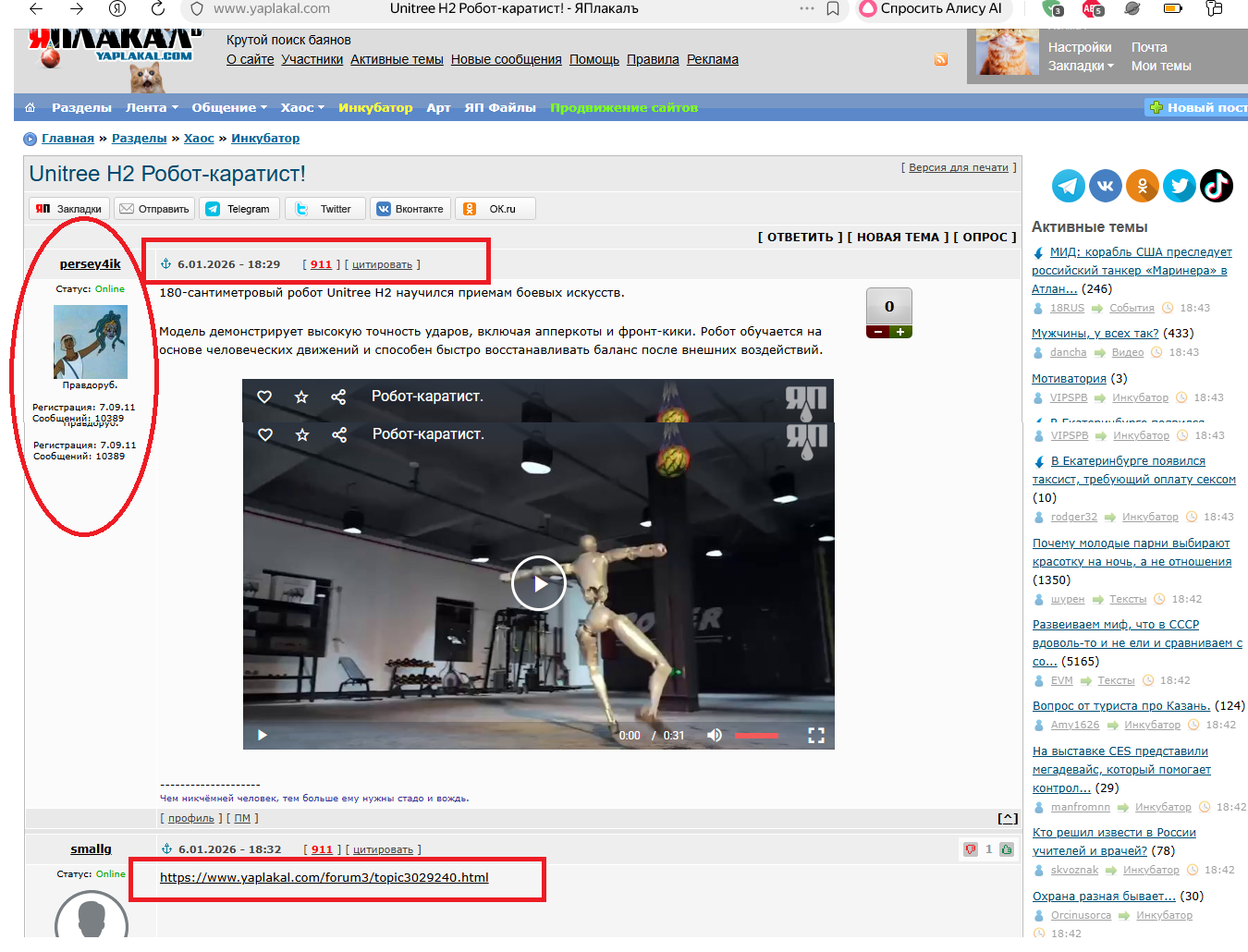Viewport: 1248px width, 952px height.
Task: Click the green plus rating button
Action: click(900, 332)
